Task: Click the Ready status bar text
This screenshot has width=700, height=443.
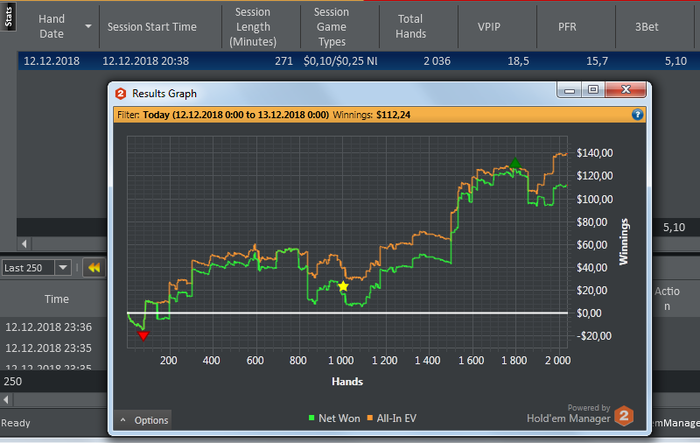Action: 16,423
